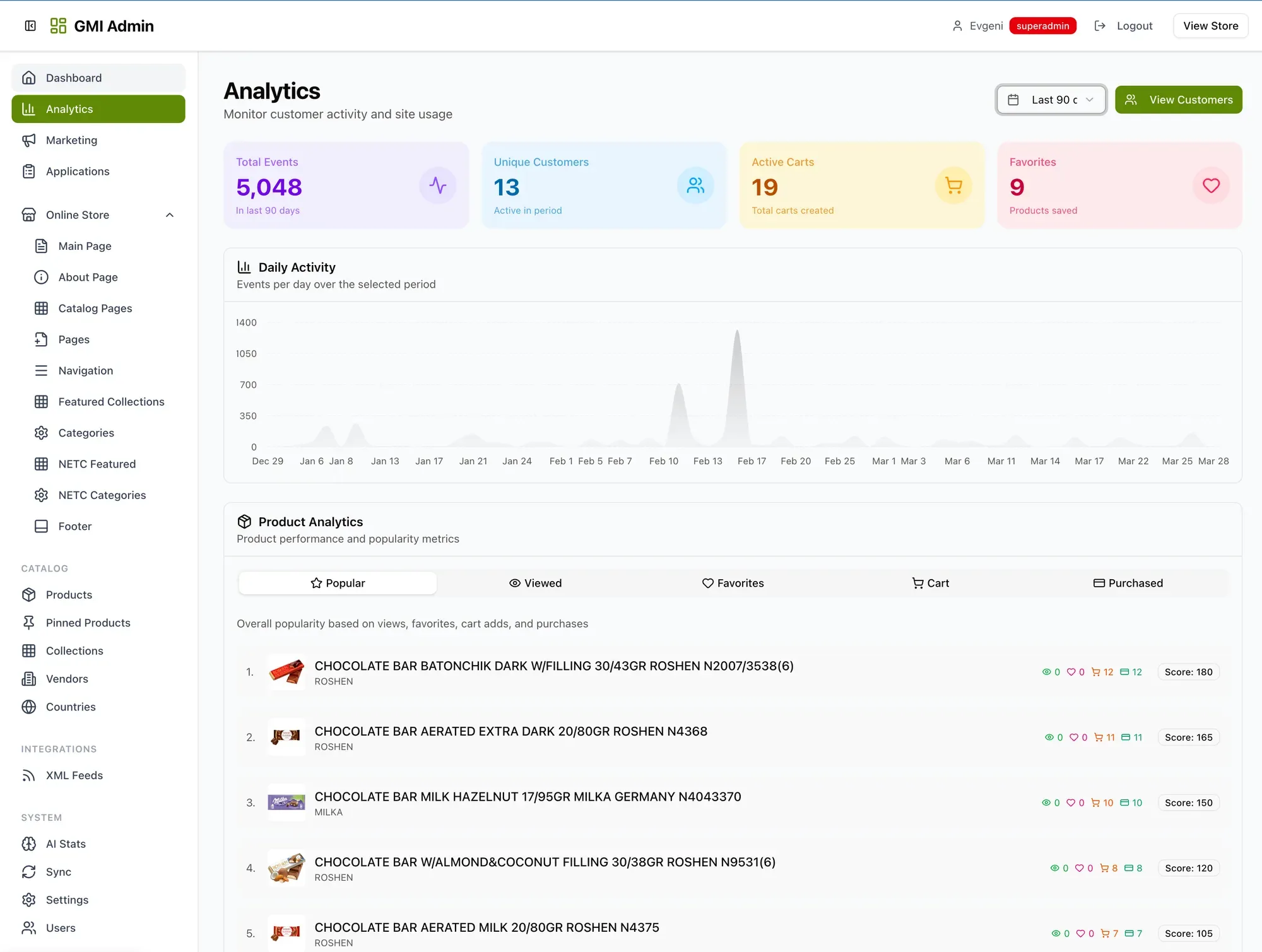Click the Milka Hazelnut product thumbnail

pos(286,802)
